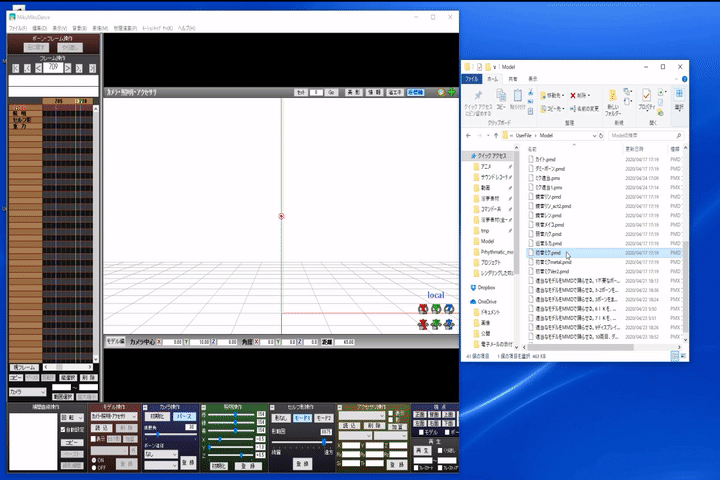Click the blue Z rotation gizmo icon
This screenshot has height=480, width=720.
point(449,309)
